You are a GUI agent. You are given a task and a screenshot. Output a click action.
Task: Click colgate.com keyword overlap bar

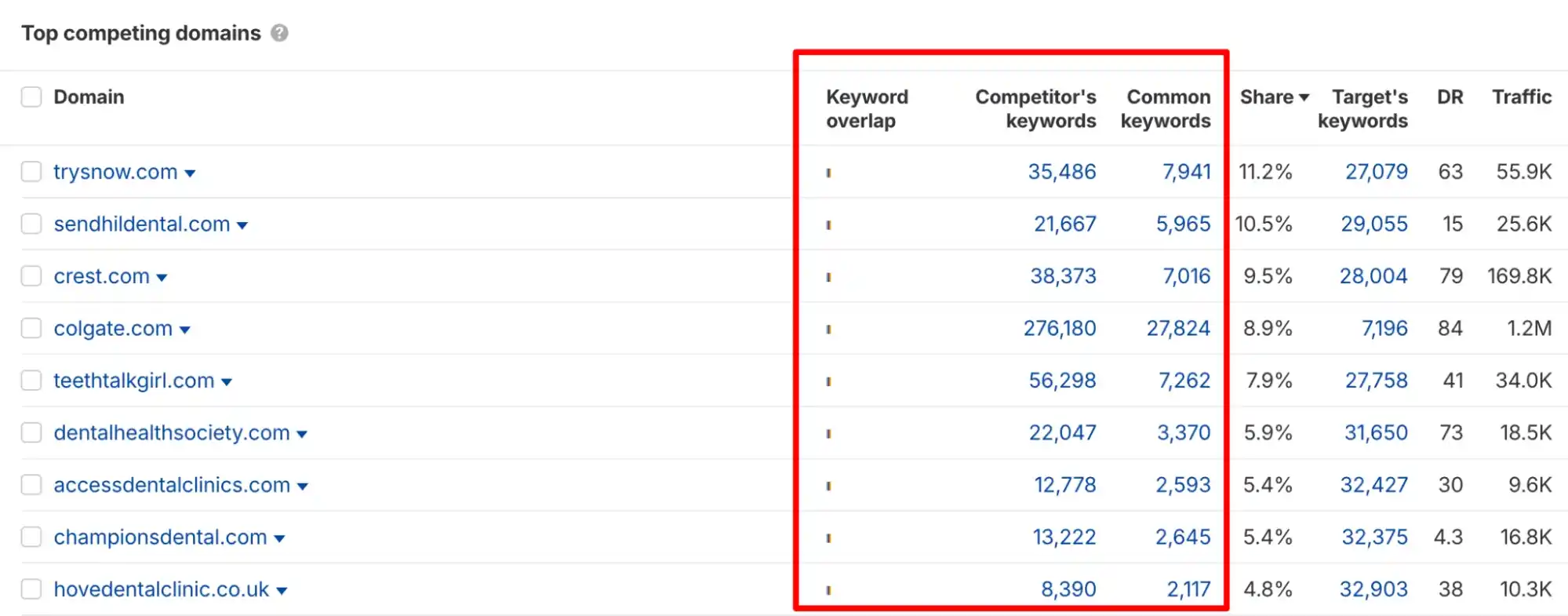(x=828, y=330)
